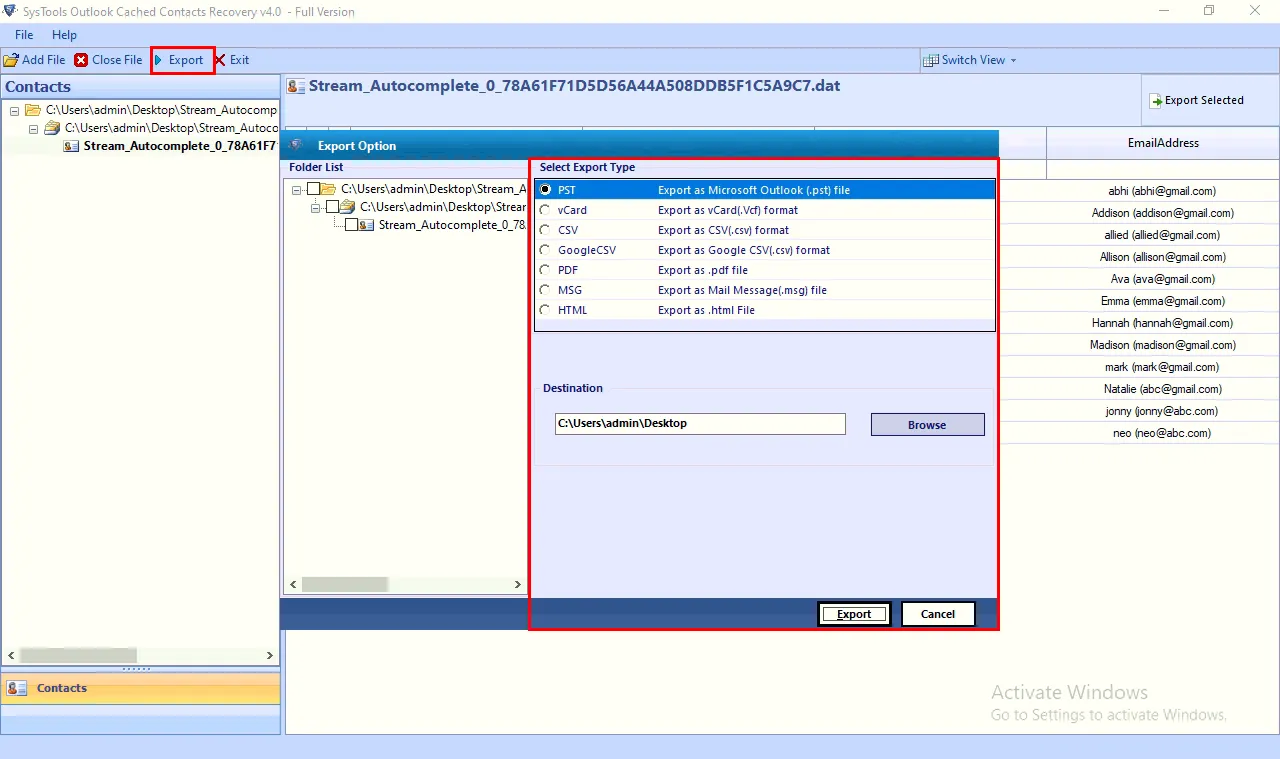The image size is (1280, 759).
Task: Select the Ava (ava@gmail.com) row
Action: [1162, 279]
